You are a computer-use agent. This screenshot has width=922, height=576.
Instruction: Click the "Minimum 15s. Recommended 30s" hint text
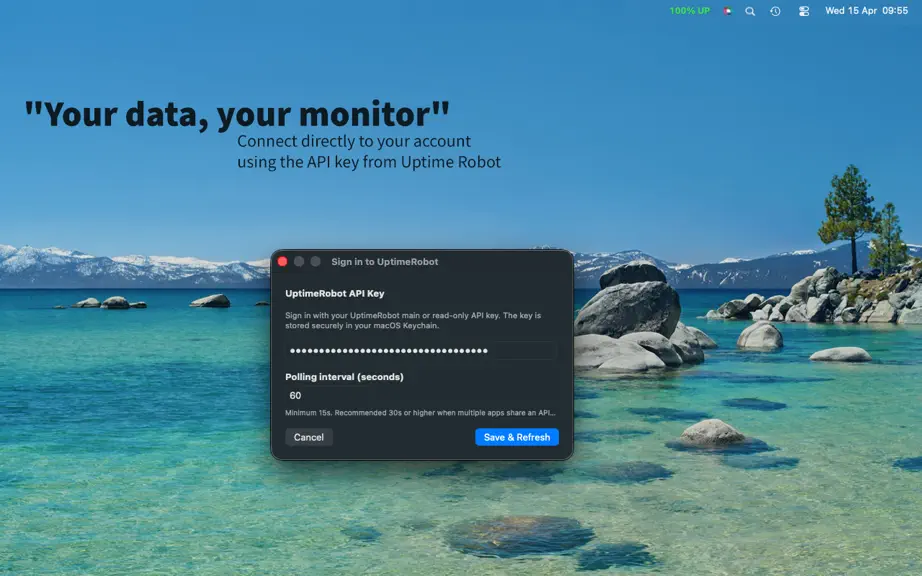(420, 413)
